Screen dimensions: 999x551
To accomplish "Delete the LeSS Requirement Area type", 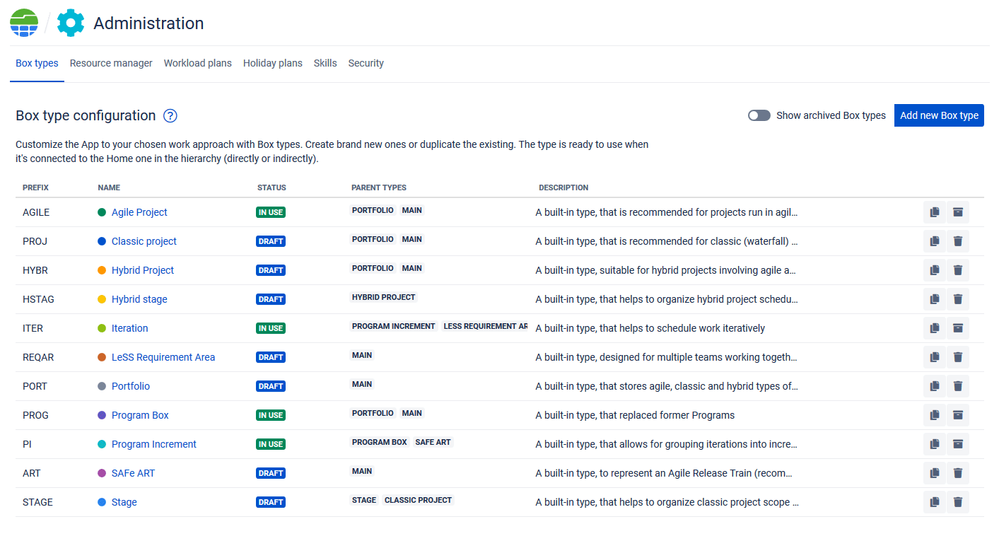I will click(x=958, y=357).
